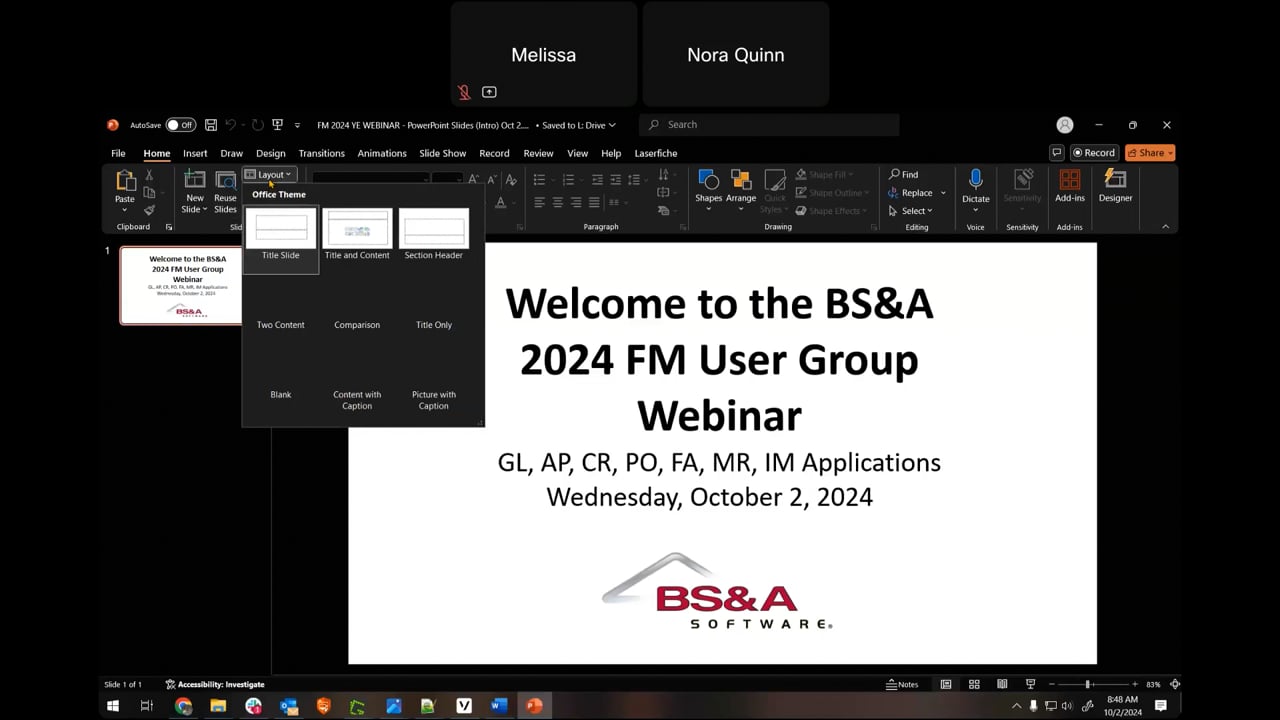Select Title and Content layout thumbnail

tap(357, 229)
